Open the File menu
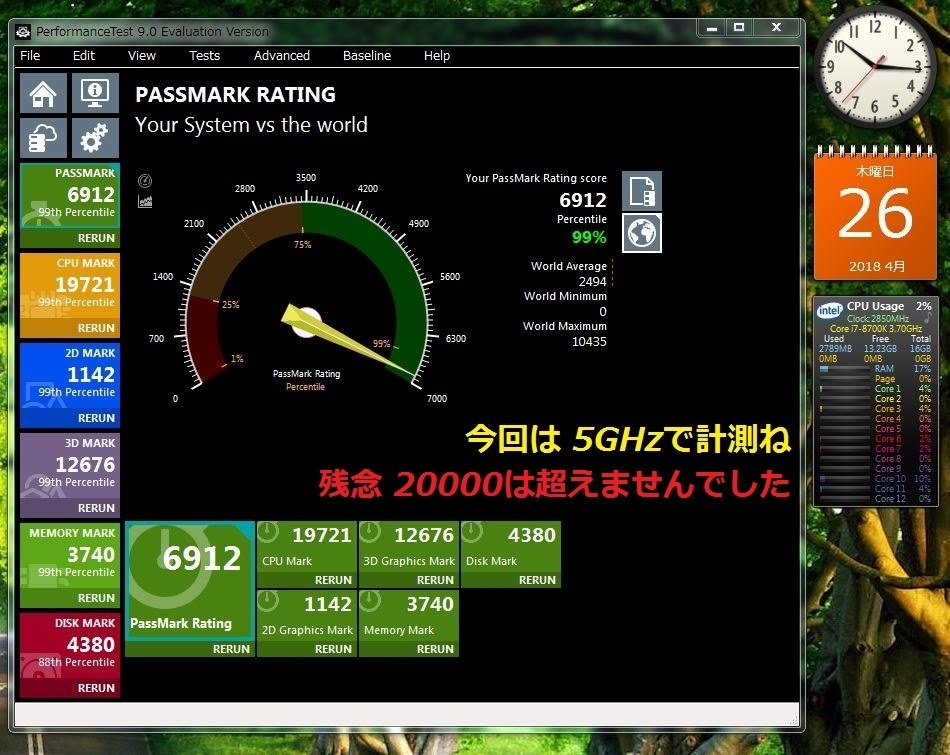950x755 pixels. (30, 56)
